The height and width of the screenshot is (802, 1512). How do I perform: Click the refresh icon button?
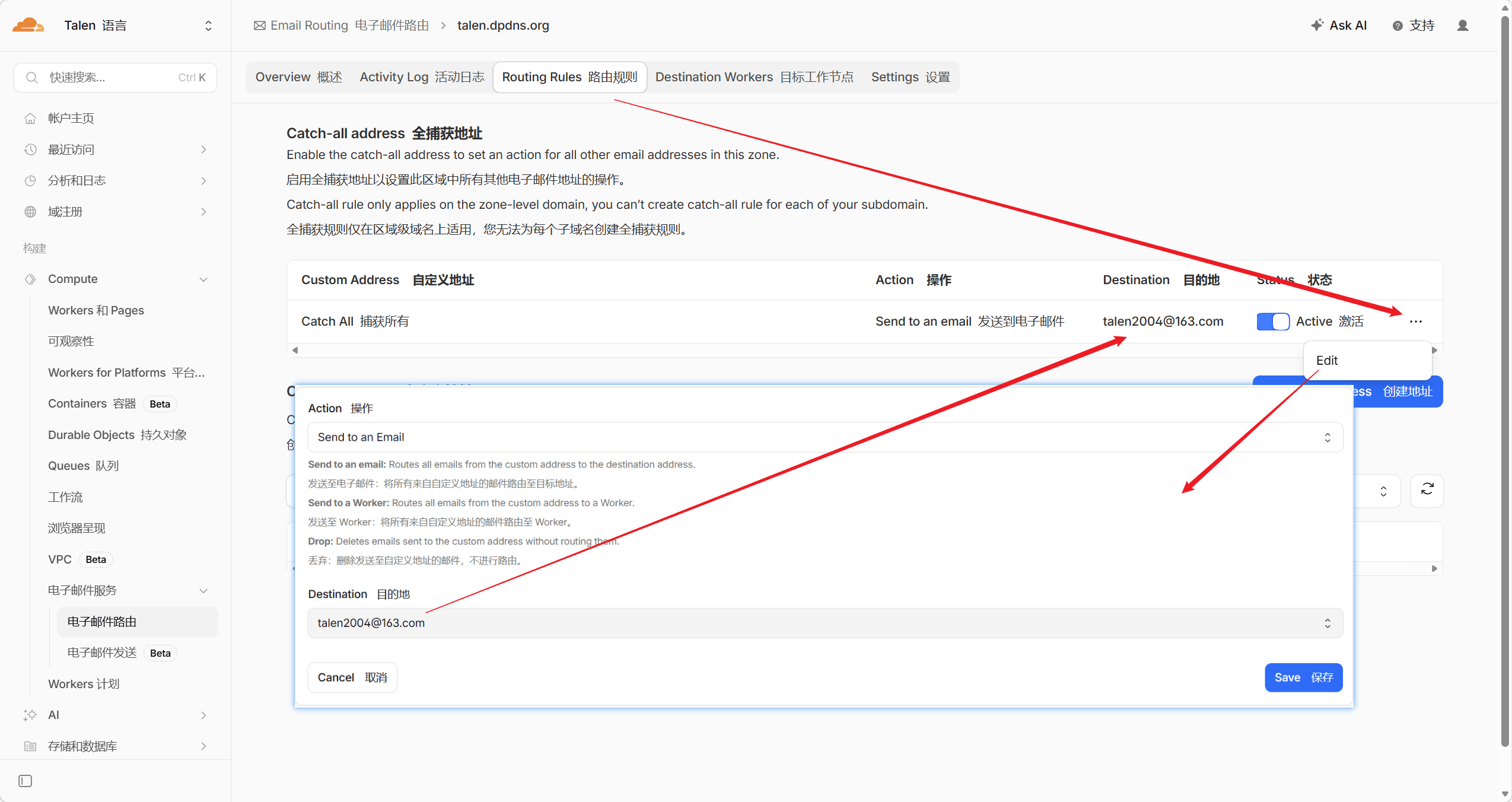[x=1427, y=490]
